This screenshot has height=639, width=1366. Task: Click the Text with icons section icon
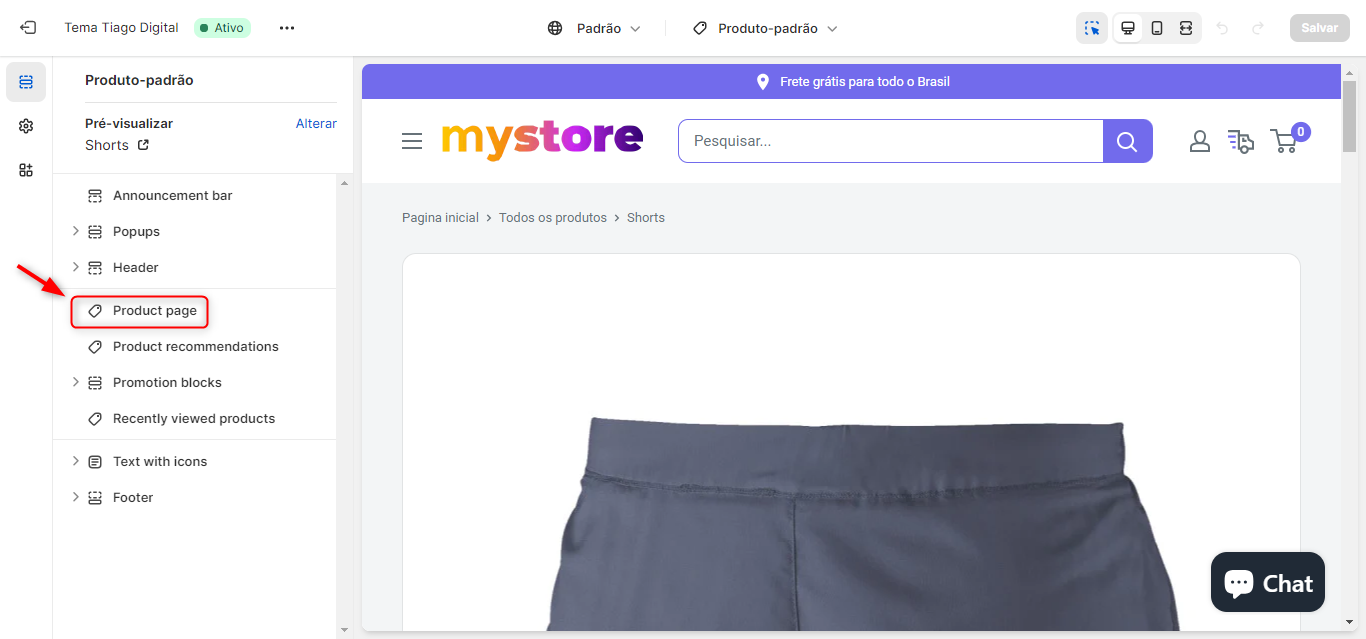click(x=95, y=462)
